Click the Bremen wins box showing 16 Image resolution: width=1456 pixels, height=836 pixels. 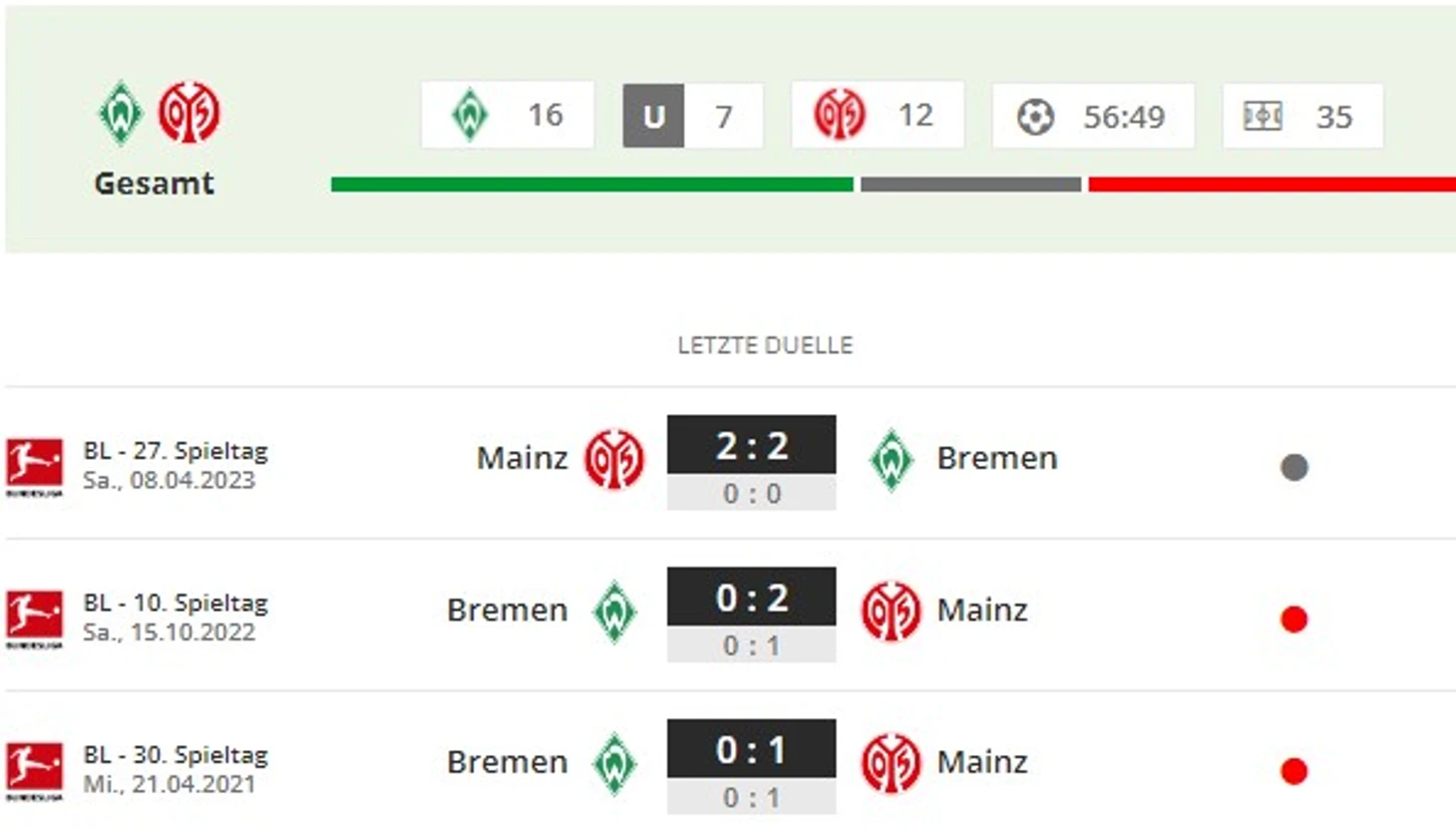pyautogui.click(x=508, y=115)
